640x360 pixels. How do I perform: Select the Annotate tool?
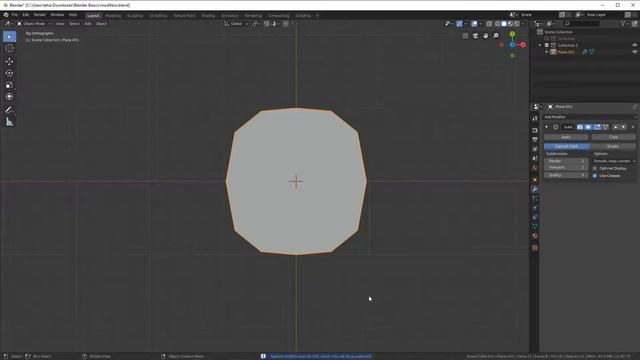[x=9, y=109]
